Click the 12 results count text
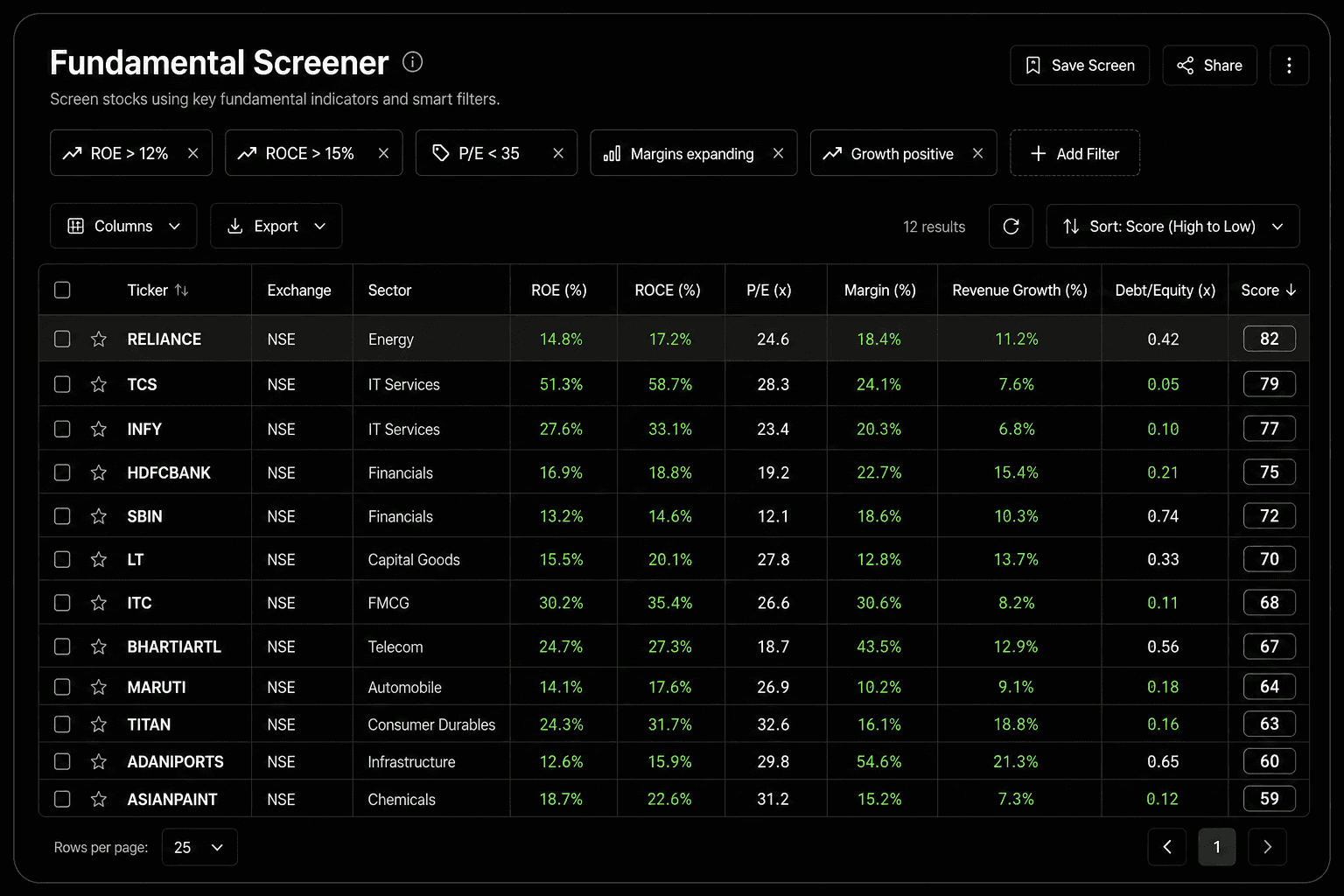 point(934,227)
